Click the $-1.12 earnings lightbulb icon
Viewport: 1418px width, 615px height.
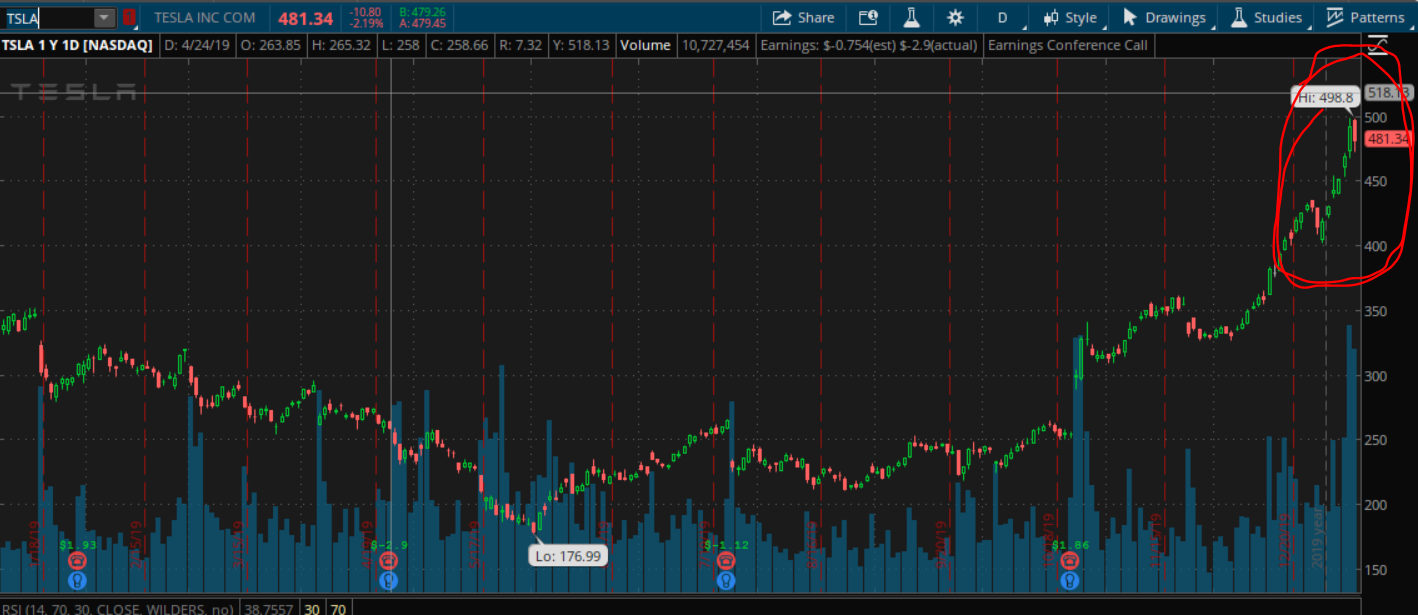pos(726,580)
